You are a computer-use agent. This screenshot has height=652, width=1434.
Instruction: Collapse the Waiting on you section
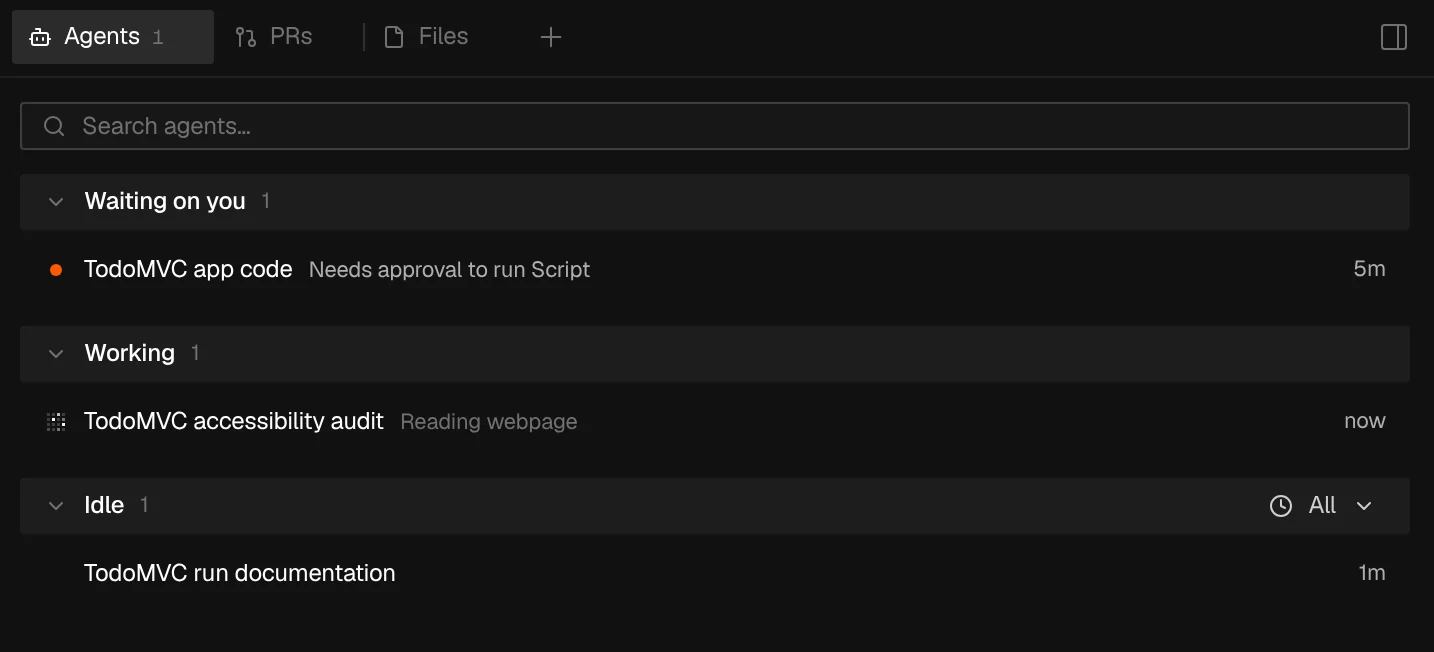pos(56,202)
